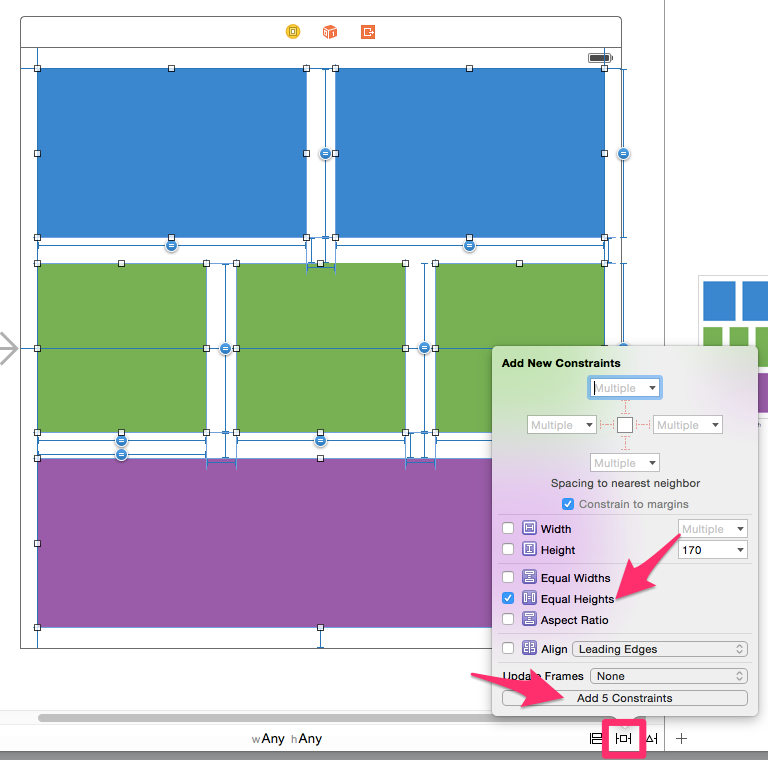This screenshot has width=768, height=760.
Task: Select equal-width badge between the blue views
Action: click(325, 154)
